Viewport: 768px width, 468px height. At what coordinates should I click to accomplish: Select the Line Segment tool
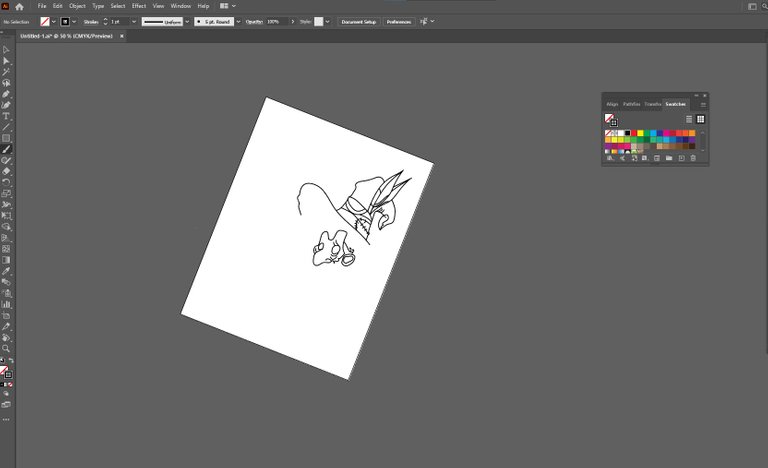(6, 127)
